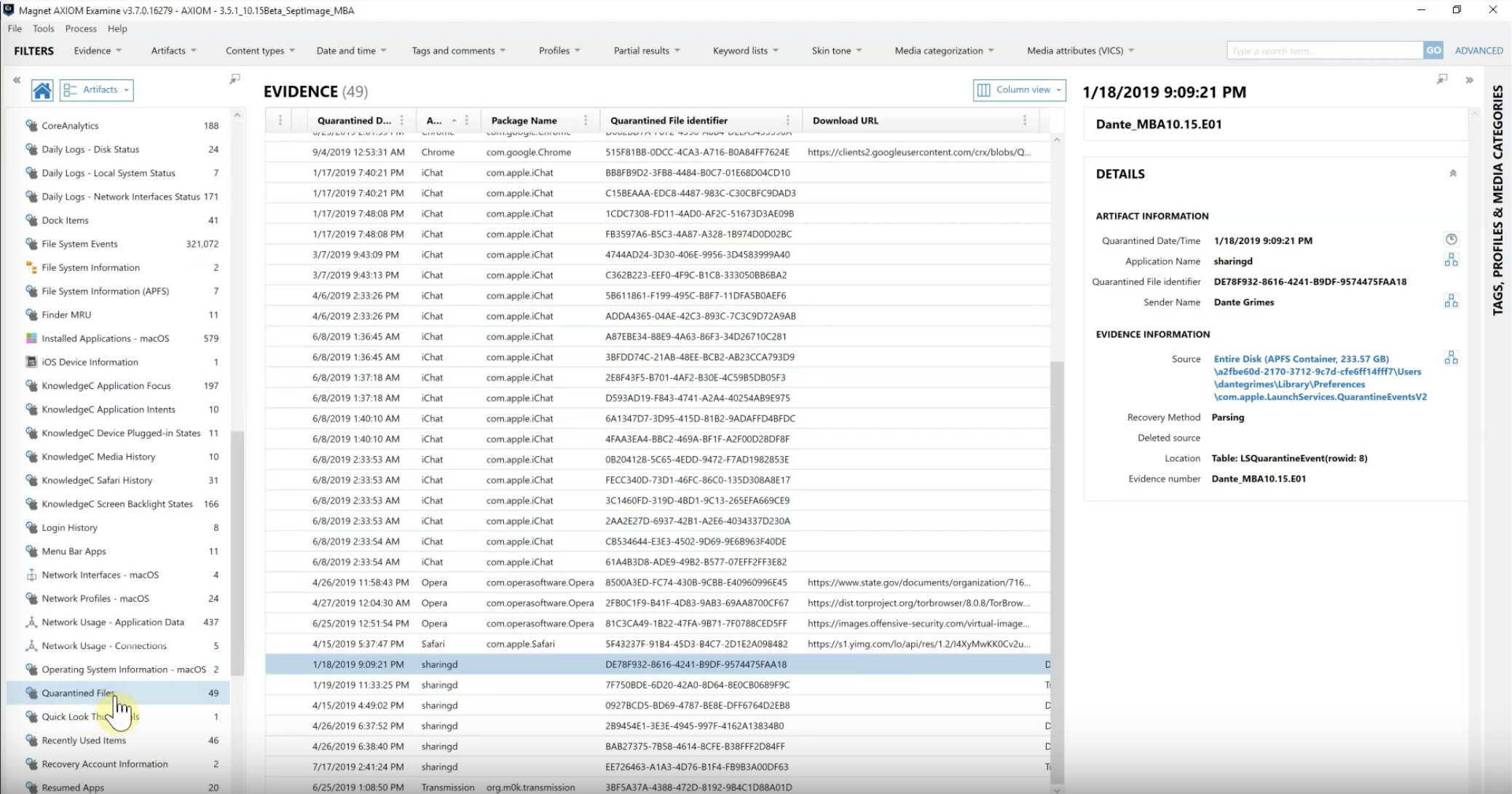Open the Date and time filter
This screenshot has width=1512, height=794.
351,50
